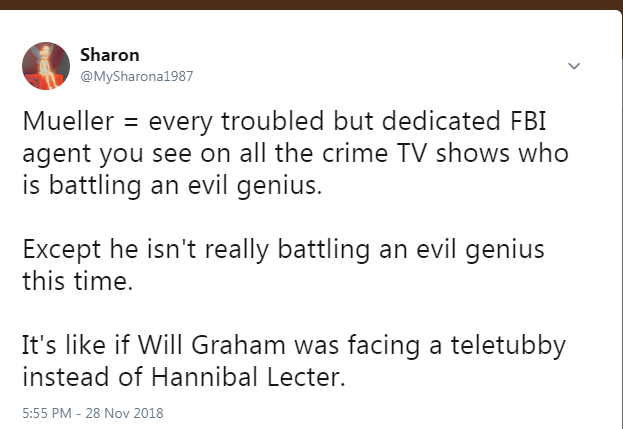Click Sharon's profile avatar picture
623x429 pixels.
pyautogui.click(x=45, y=65)
